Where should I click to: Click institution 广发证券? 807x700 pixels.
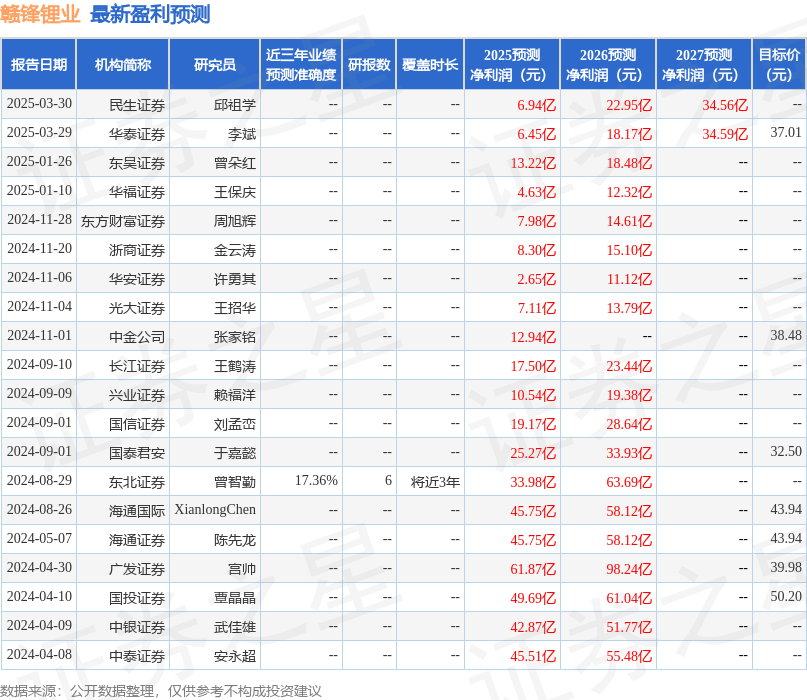pyautogui.click(x=137, y=569)
